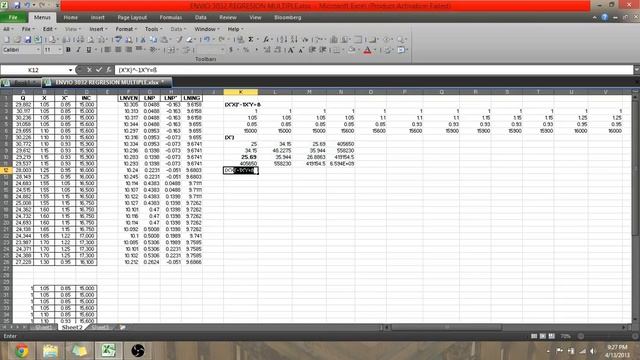
Task: Open File Explorer from the taskbar
Action: click(50, 351)
